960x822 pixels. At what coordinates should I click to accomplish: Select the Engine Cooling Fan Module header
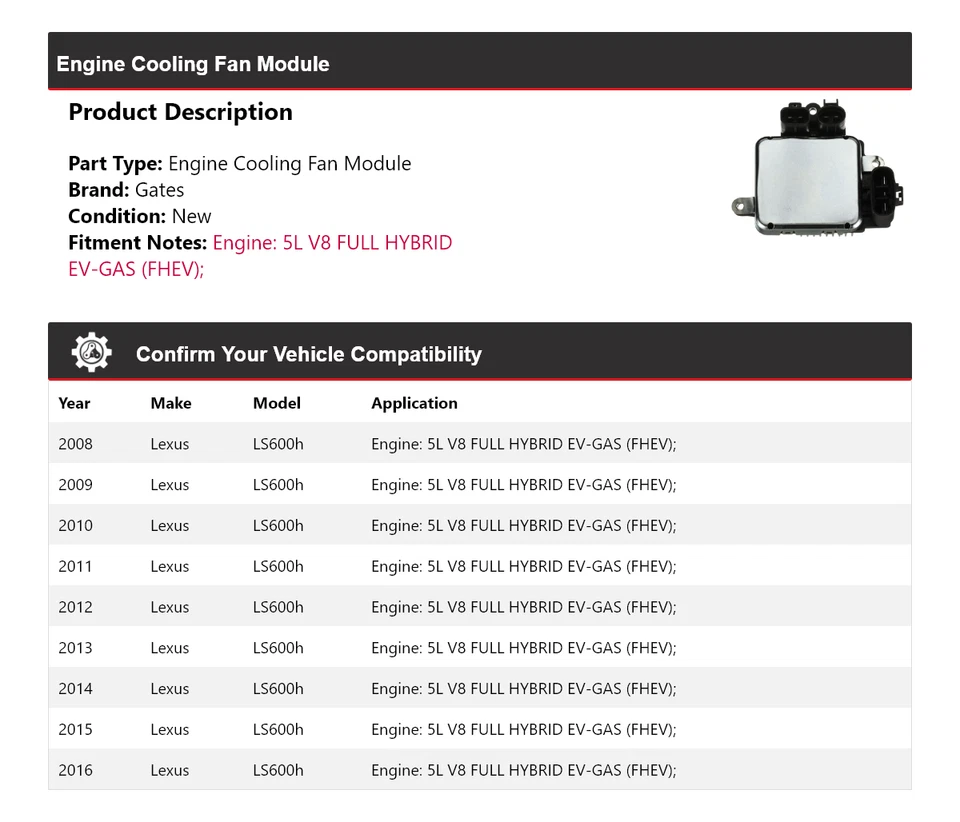(193, 64)
